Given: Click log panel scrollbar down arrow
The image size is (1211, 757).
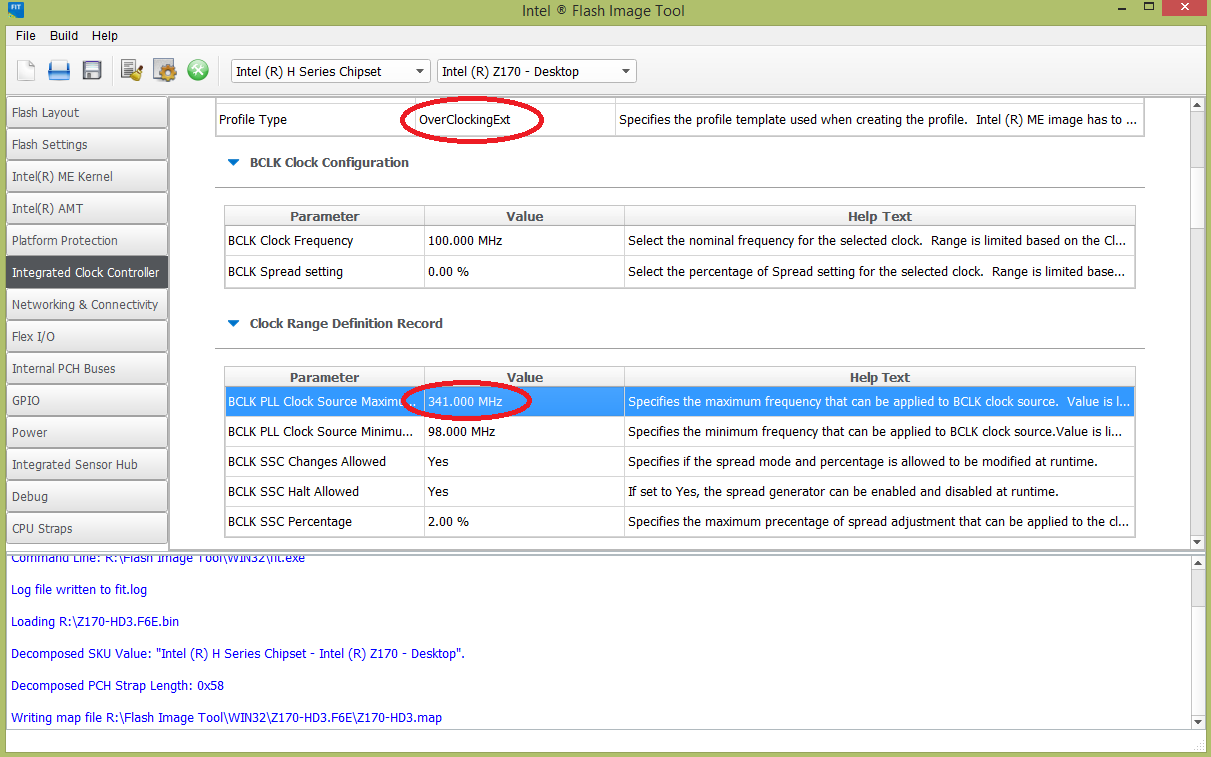Looking at the screenshot, I should (x=1197, y=721).
